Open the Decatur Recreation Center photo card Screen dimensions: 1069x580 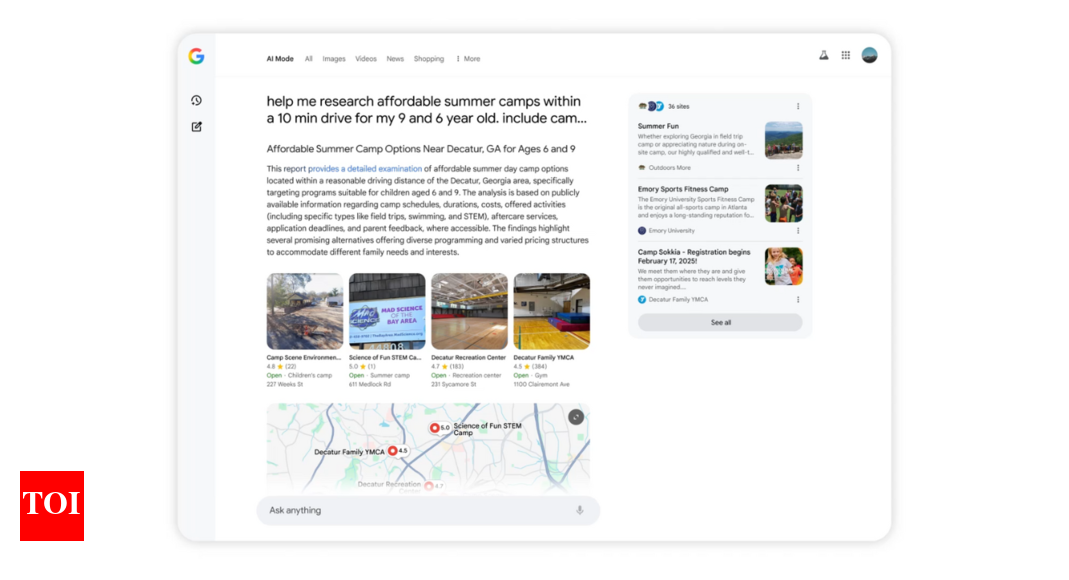tap(469, 311)
